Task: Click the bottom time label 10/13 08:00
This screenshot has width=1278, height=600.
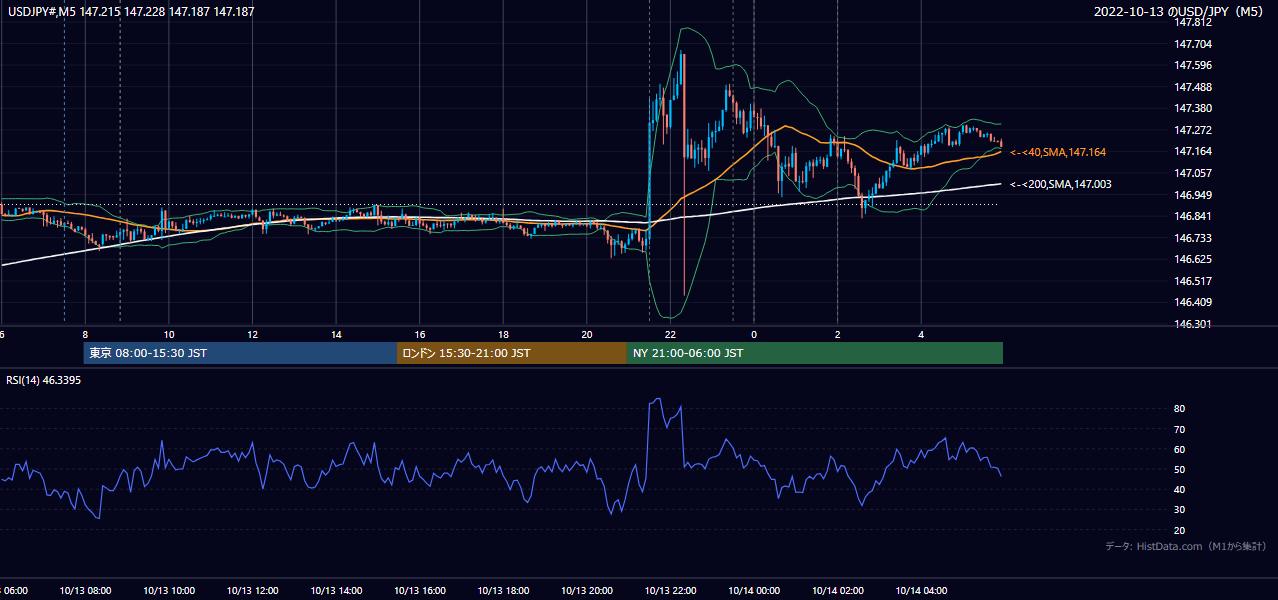Action: coord(85,591)
